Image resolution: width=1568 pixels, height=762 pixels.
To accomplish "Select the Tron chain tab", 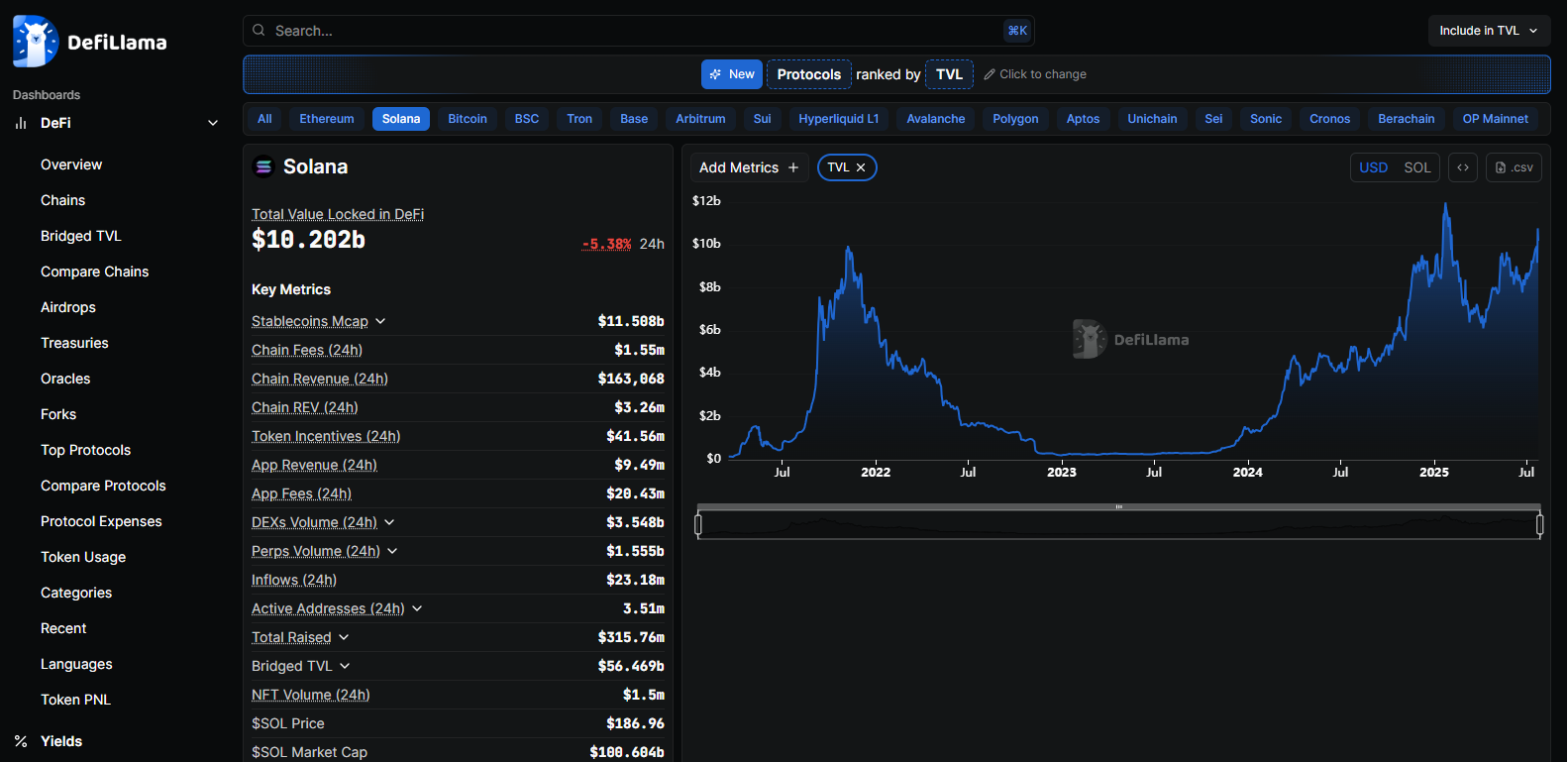I will pos(579,119).
